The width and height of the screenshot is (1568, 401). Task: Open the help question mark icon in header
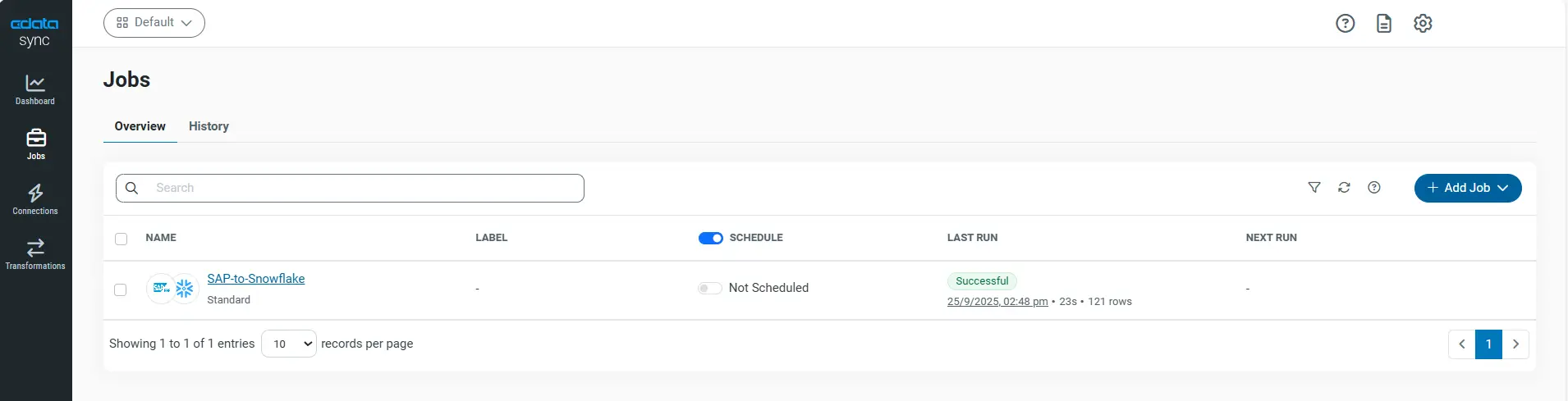click(x=1345, y=24)
